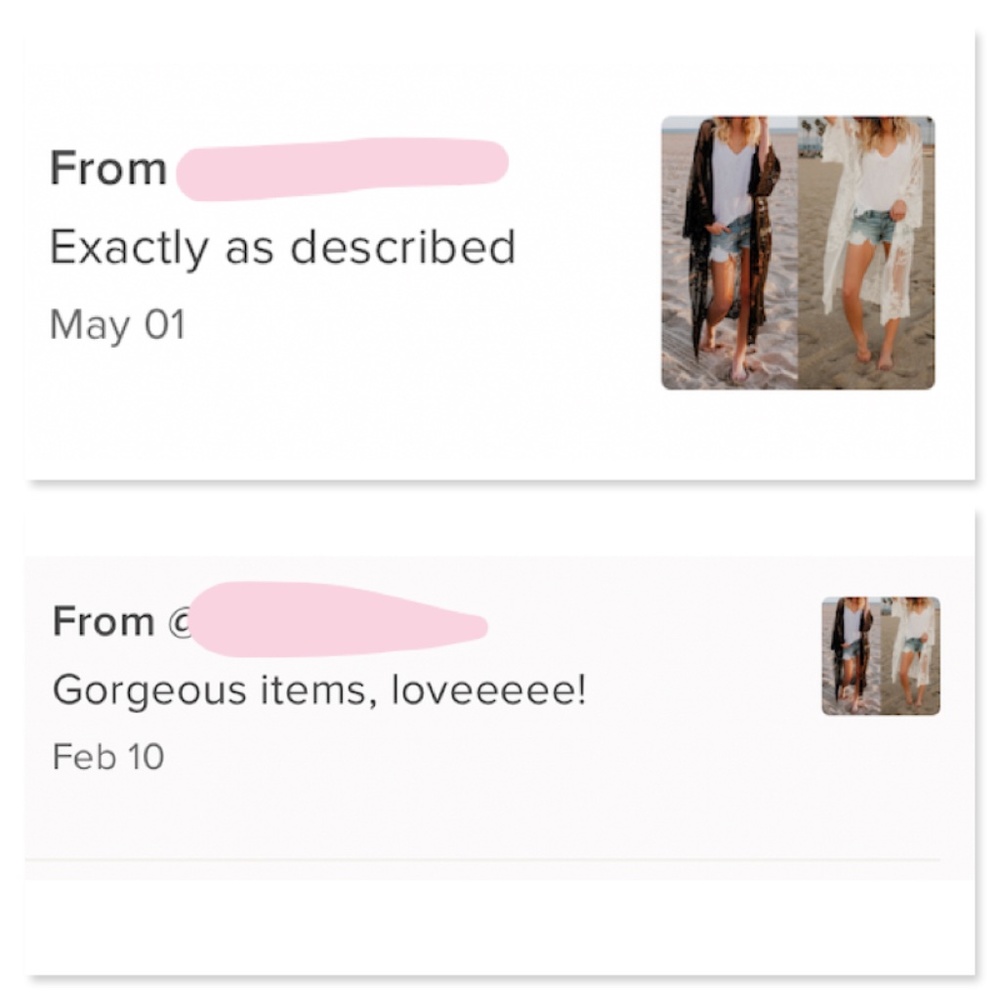Open the hidden username on the Feb 10 review

pos(335,622)
